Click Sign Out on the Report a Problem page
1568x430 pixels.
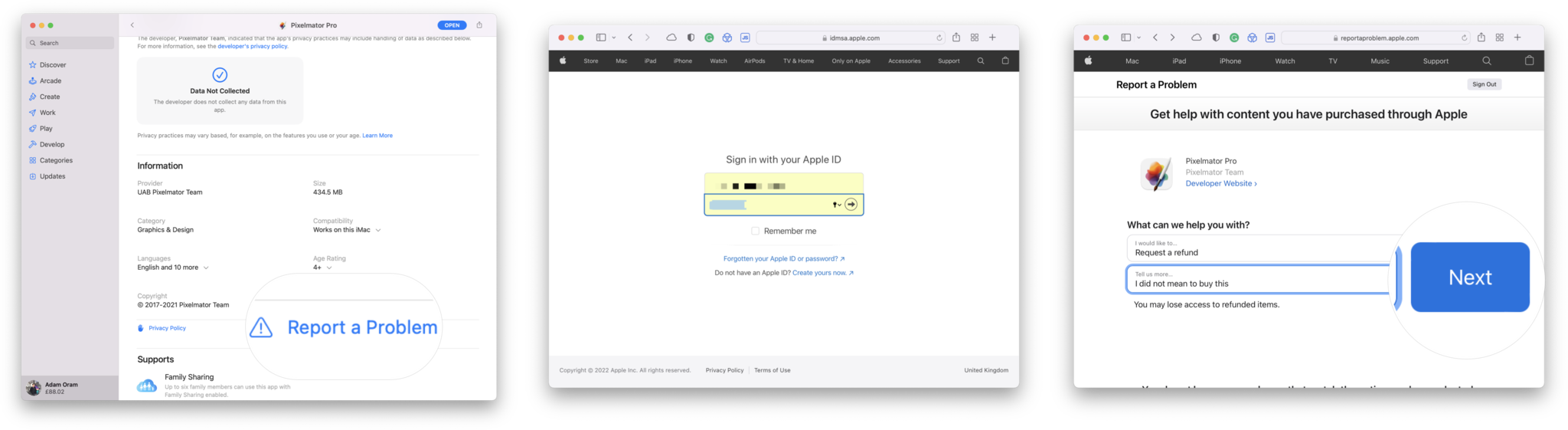[x=1485, y=84]
